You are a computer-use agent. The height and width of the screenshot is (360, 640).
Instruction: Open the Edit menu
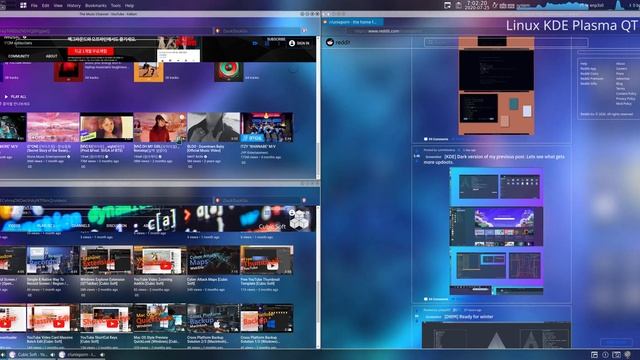pyautogui.click(x=45, y=6)
